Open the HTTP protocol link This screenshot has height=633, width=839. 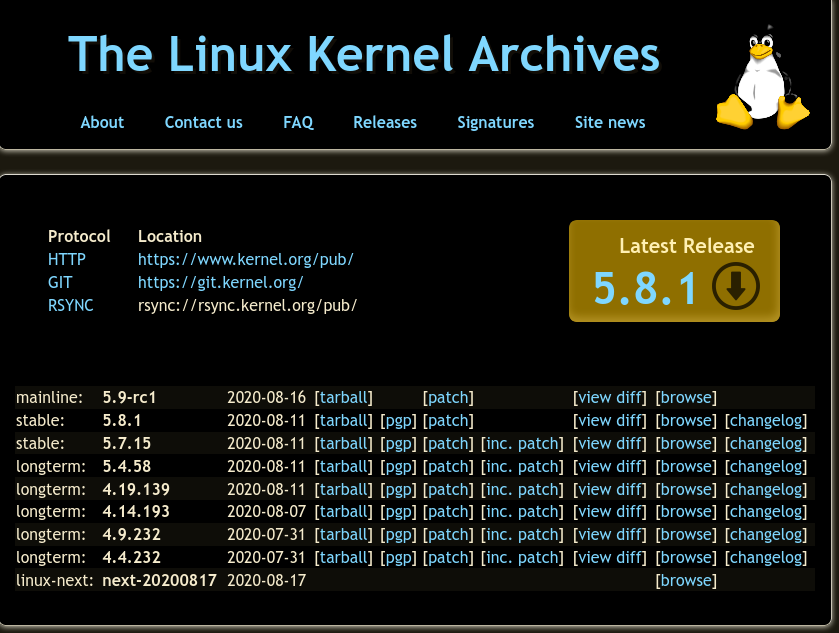pyautogui.click(x=66, y=260)
